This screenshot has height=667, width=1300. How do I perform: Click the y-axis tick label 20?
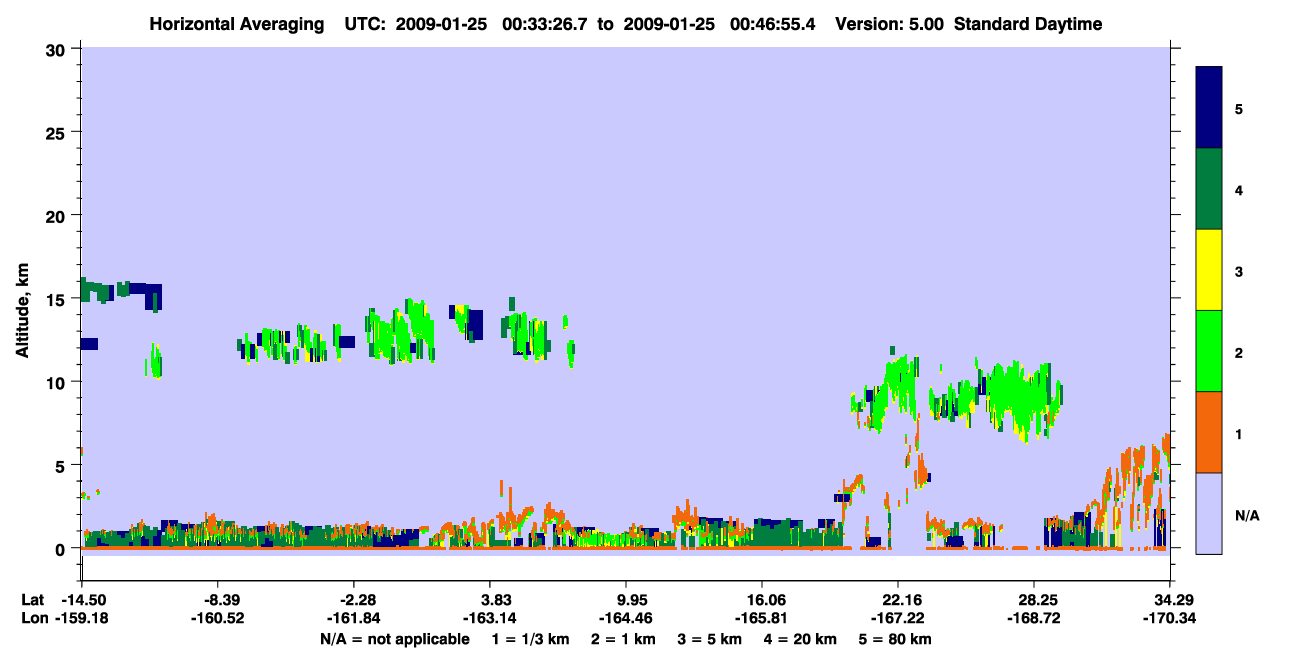(x=58, y=215)
